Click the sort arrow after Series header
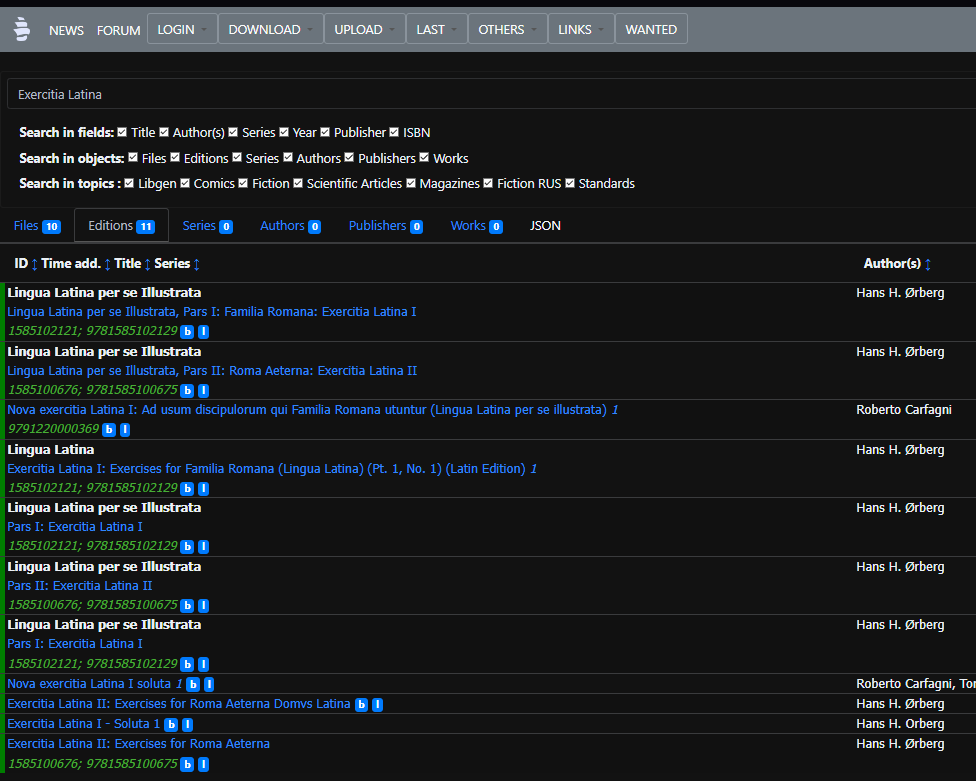Image resolution: width=976 pixels, height=781 pixels. point(197,264)
